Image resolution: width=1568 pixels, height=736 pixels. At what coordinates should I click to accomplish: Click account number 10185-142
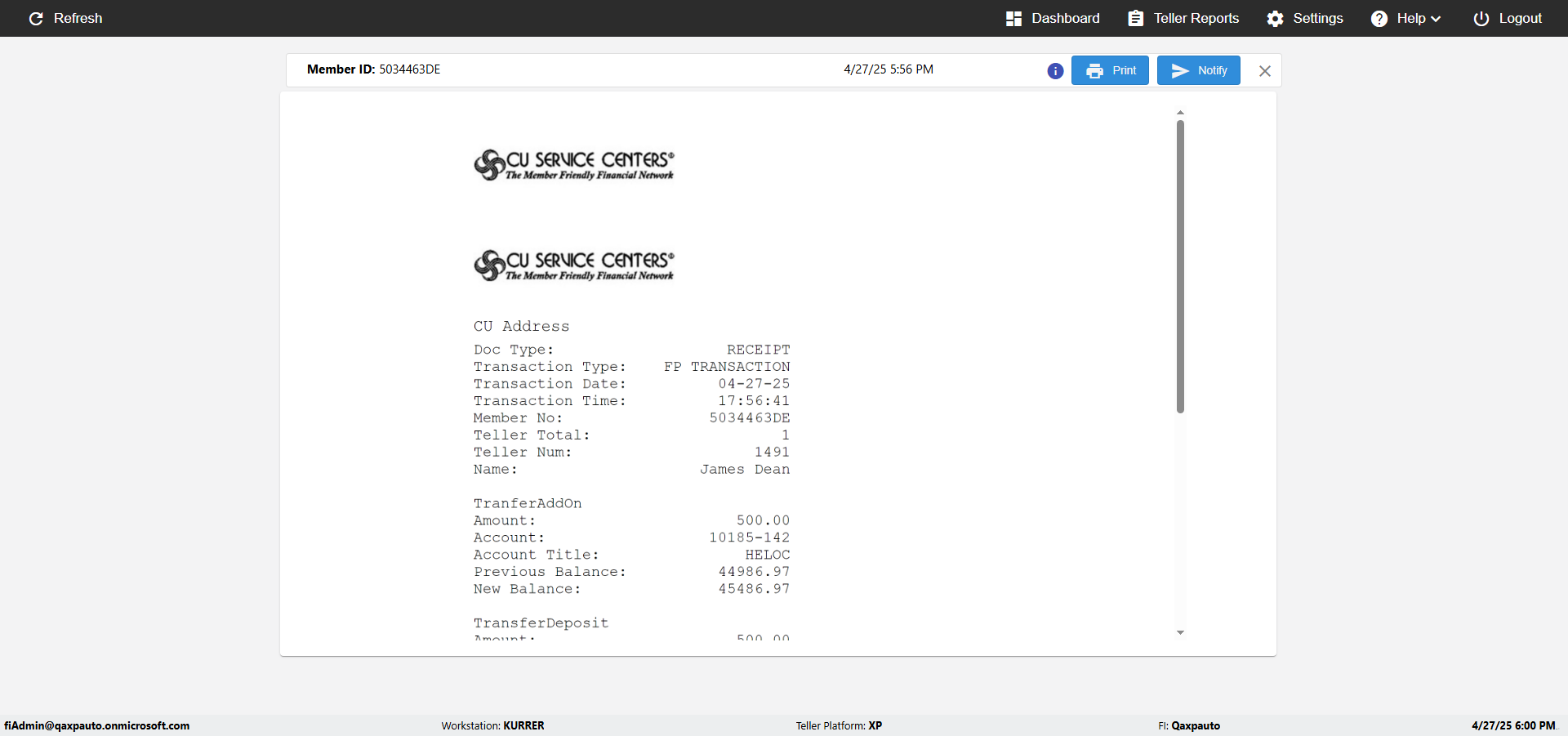click(x=750, y=538)
